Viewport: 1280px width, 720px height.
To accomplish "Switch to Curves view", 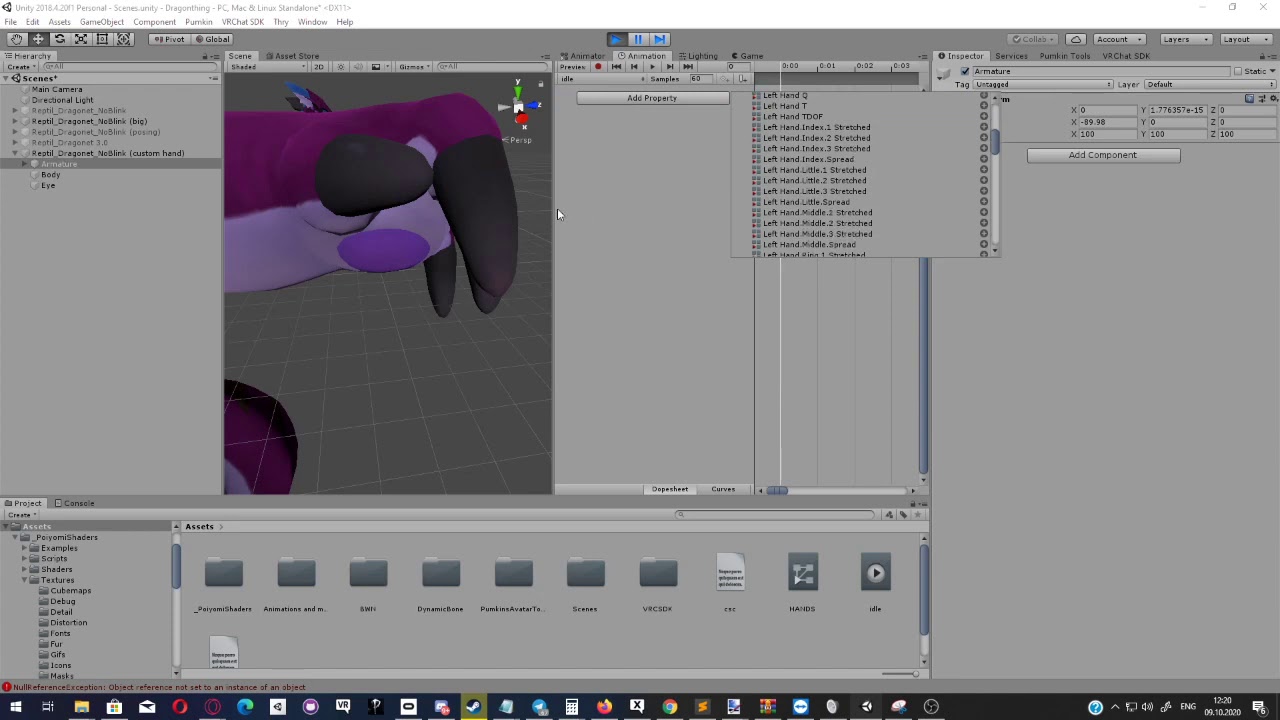I will 723,489.
